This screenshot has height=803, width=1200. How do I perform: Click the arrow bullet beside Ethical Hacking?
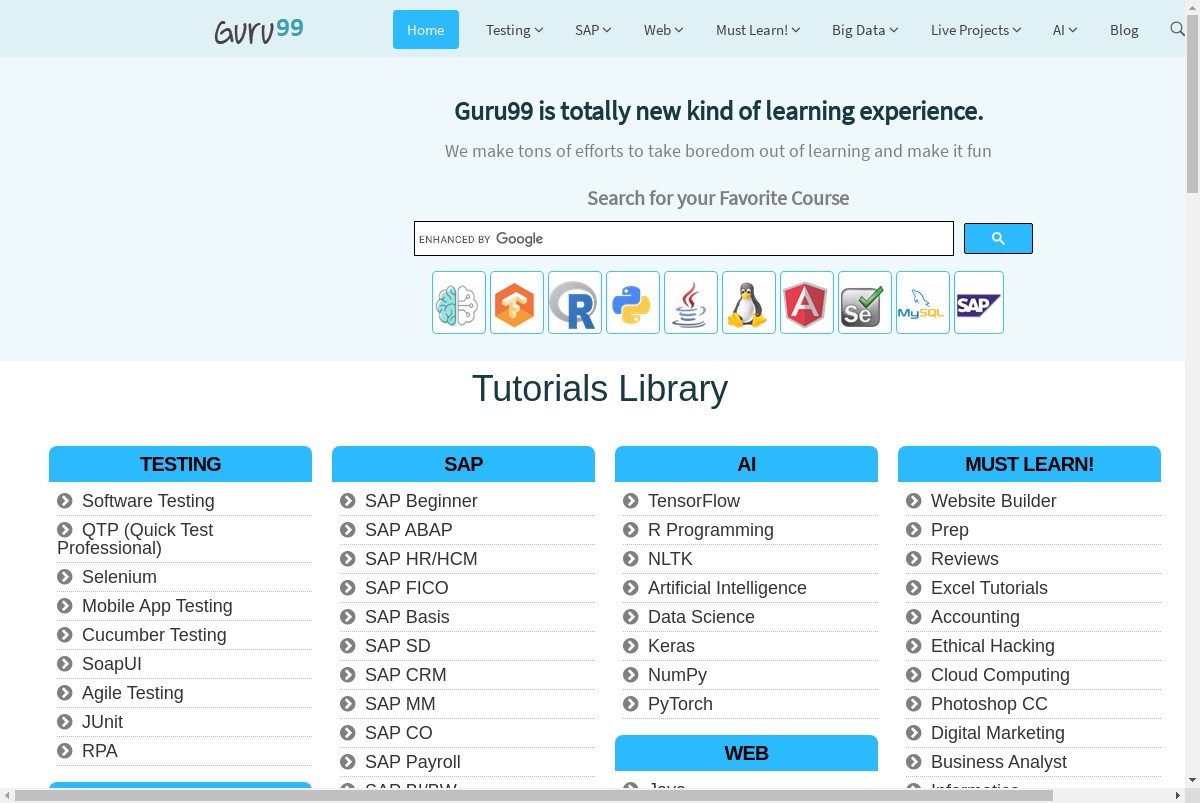pos(914,646)
